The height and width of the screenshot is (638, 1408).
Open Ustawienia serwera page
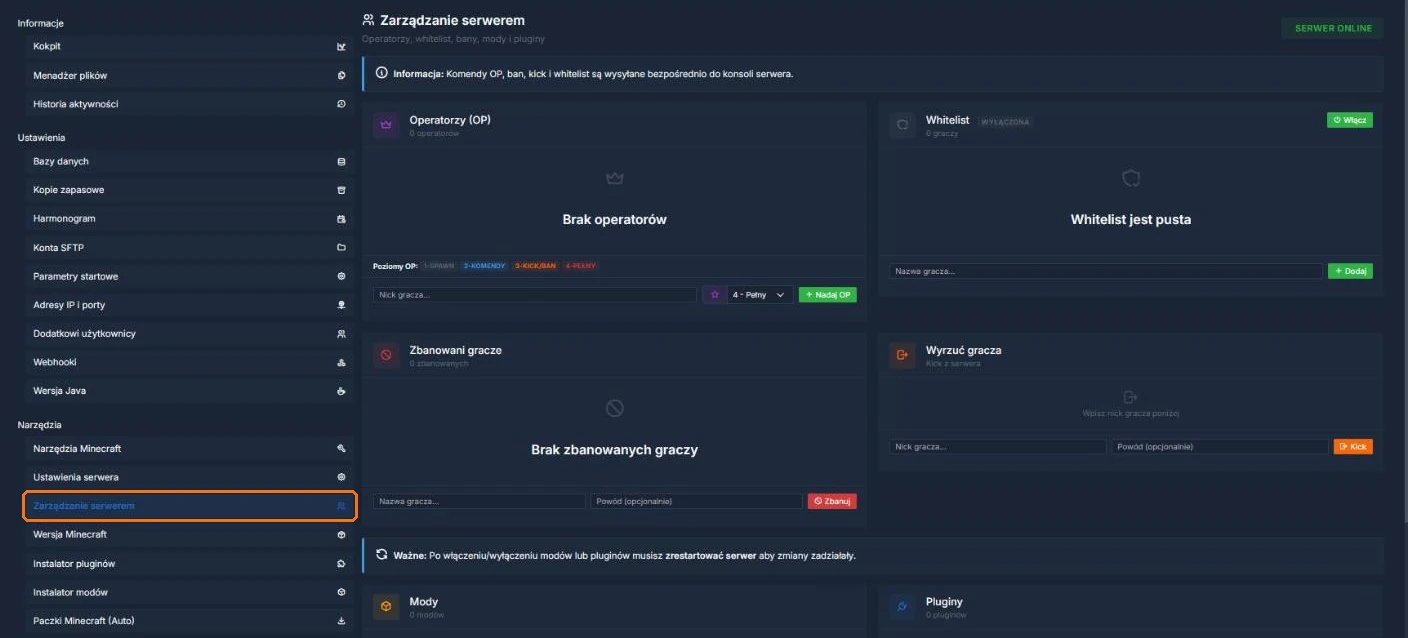pyautogui.click(x=189, y=477)
